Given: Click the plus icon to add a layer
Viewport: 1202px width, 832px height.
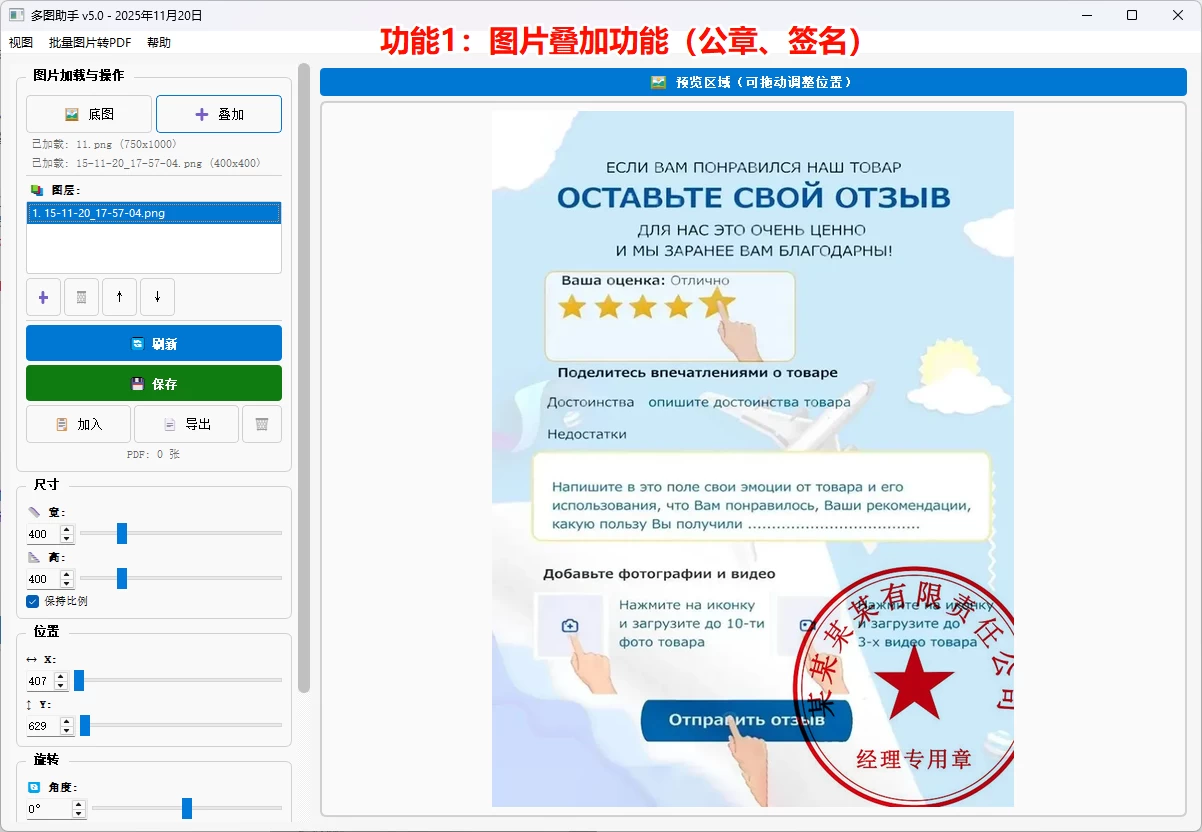Looking at the screenshot, I should point(43,296).
